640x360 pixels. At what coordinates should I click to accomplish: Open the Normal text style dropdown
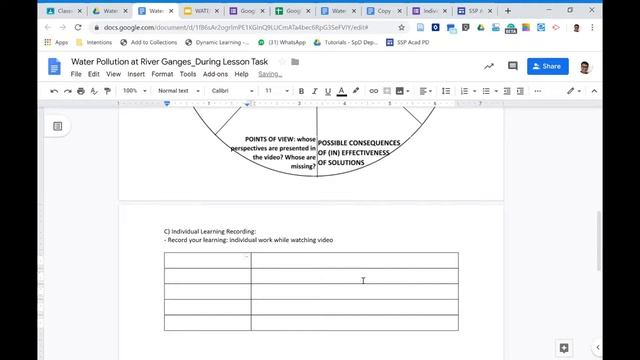179,91
